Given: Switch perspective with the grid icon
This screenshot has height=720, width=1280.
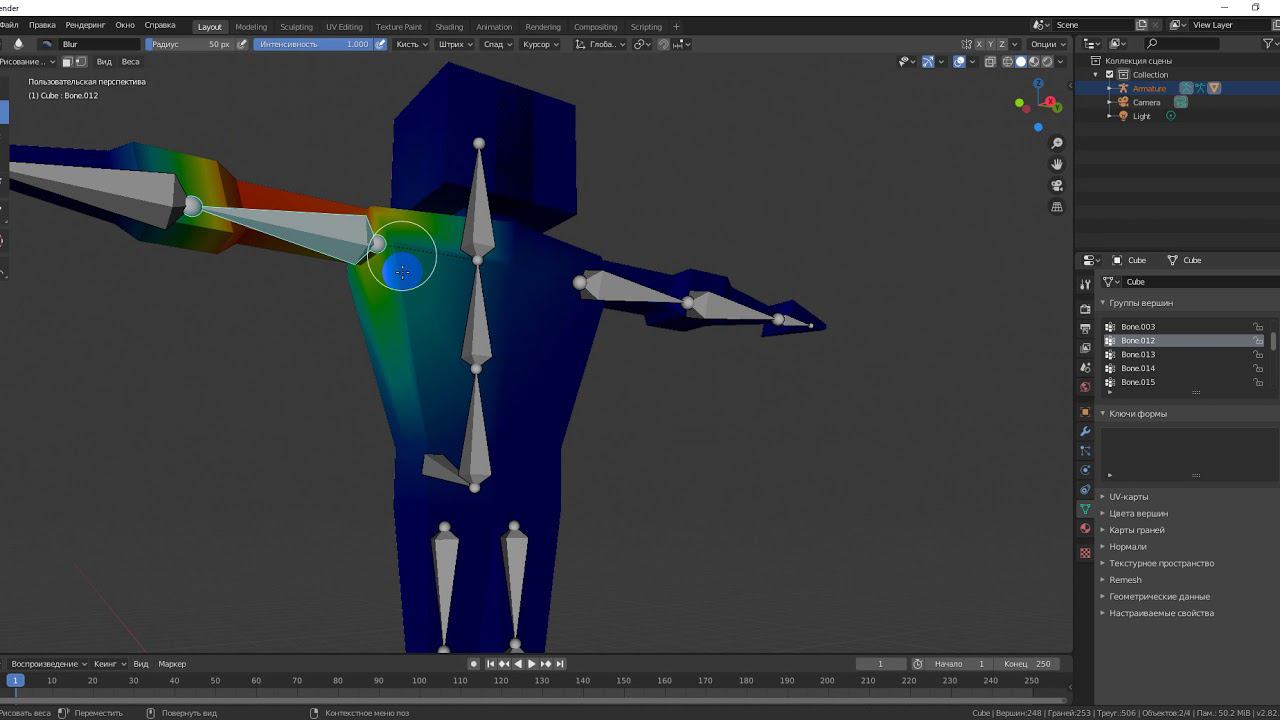Looking at the screenshot, I should (1057, 207).
